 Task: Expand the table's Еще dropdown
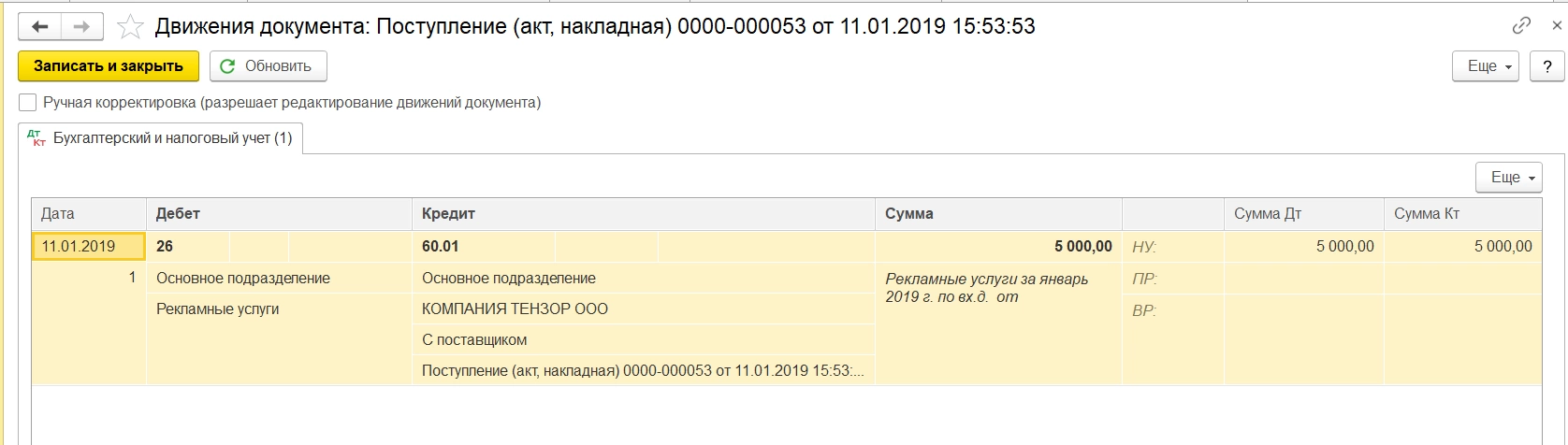1507,177
